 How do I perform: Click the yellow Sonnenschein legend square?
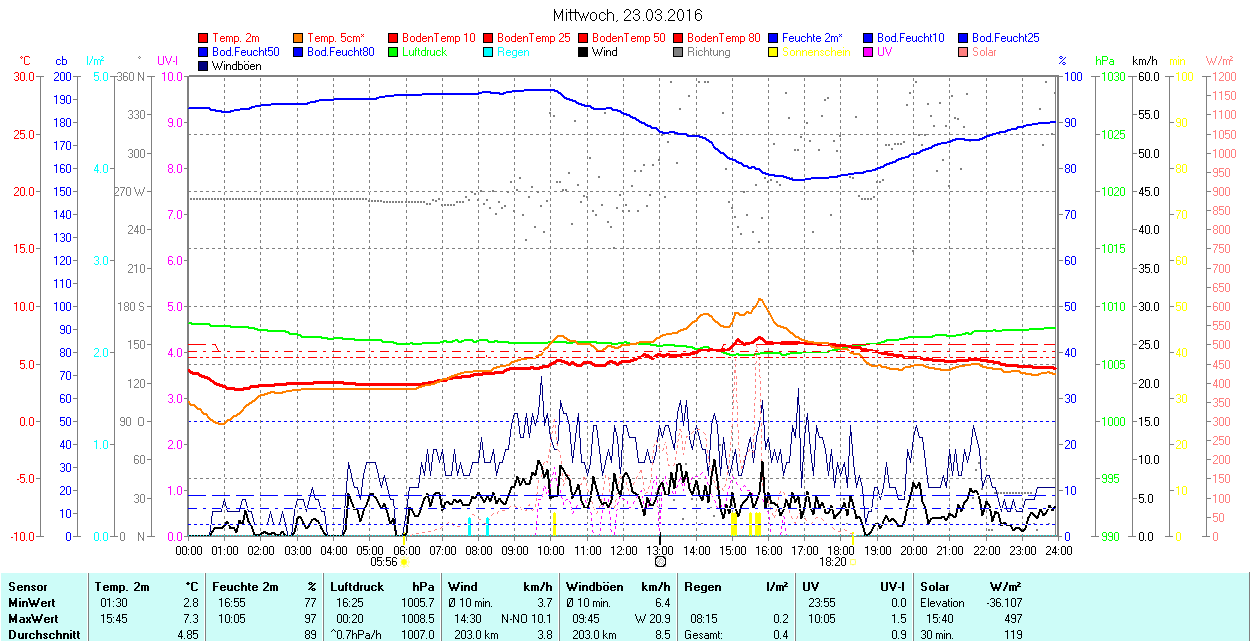(x=773, y=52)
